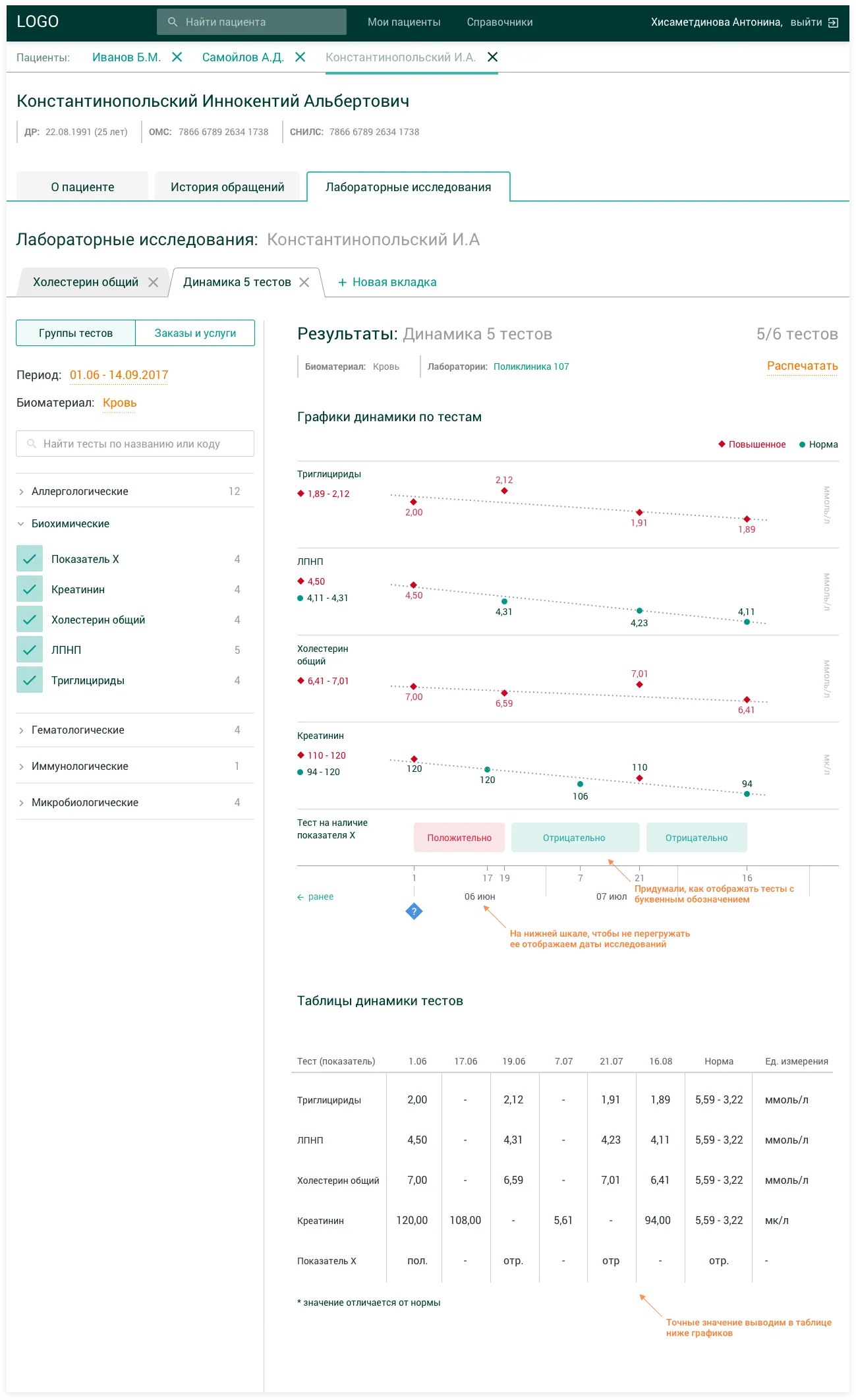856x1400 pixels.
Task: Open the Холестерин общий lab tab
Action: pos(86,282)
